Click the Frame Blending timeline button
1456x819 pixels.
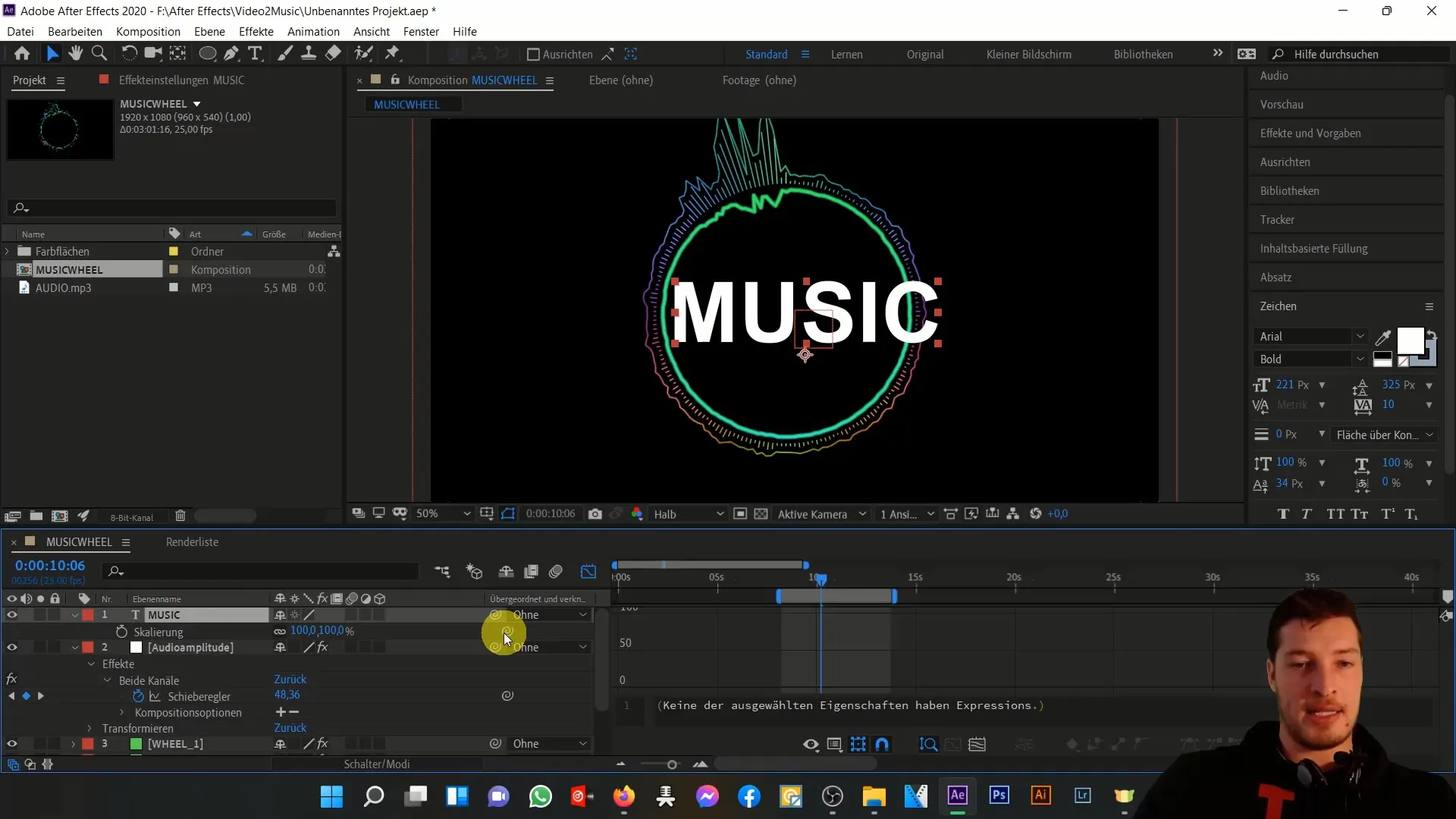point(532,572)
